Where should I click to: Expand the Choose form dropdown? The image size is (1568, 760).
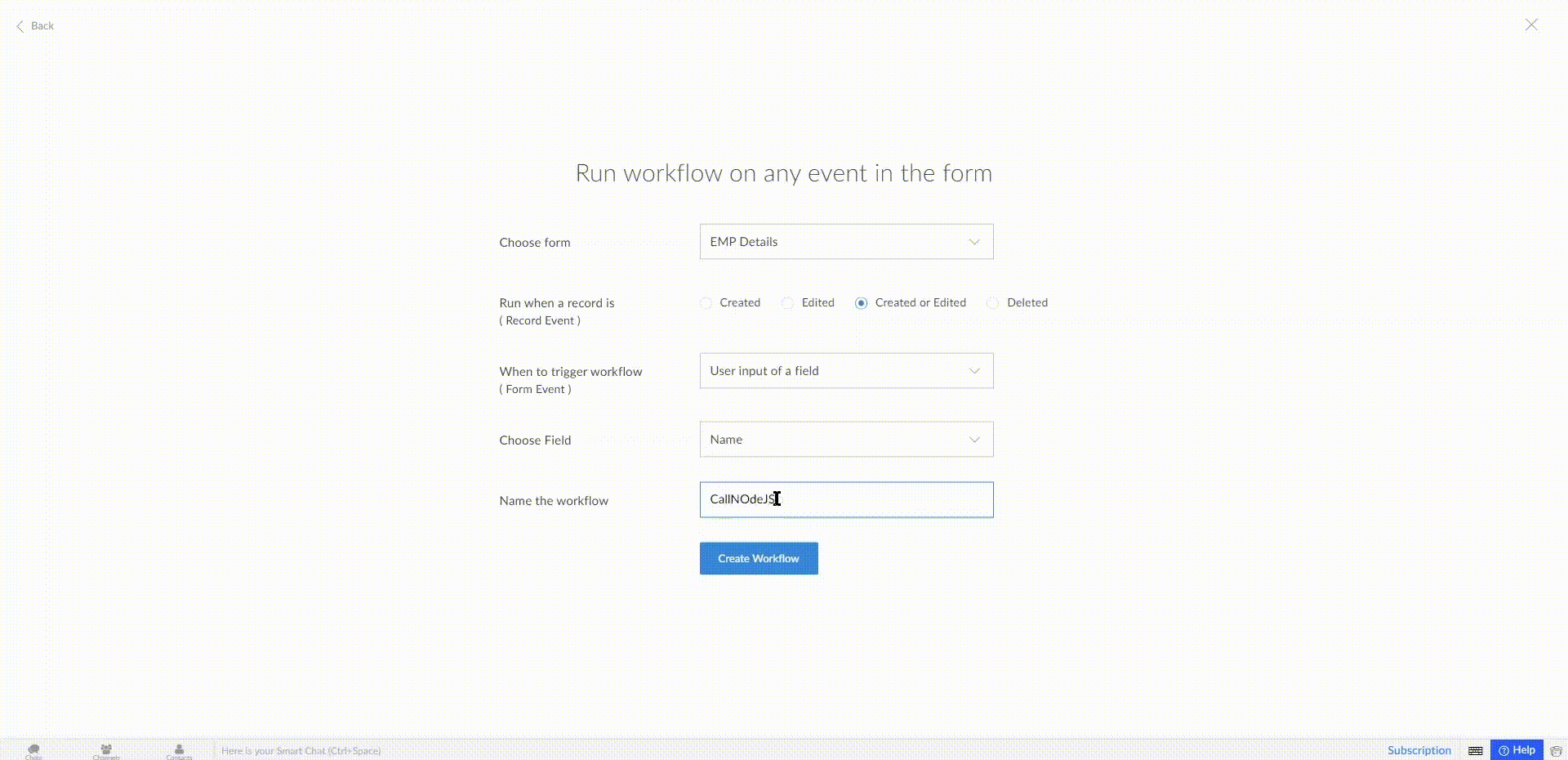coord(846,242)
